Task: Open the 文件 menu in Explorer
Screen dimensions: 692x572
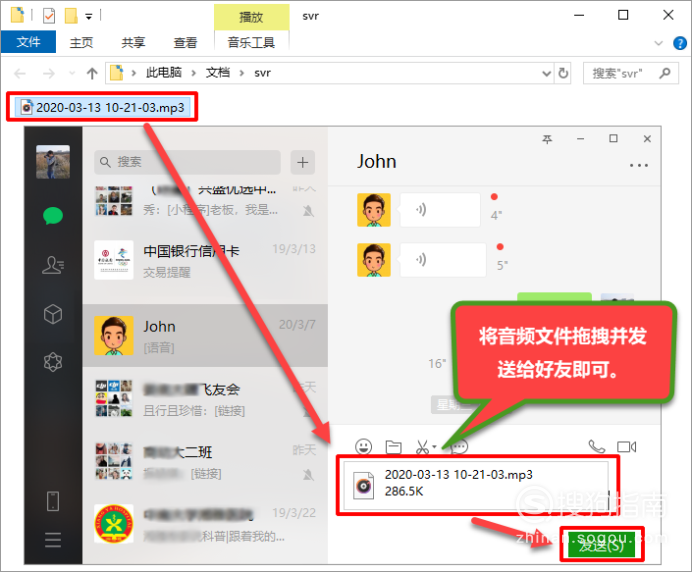Action: (29, 42)
